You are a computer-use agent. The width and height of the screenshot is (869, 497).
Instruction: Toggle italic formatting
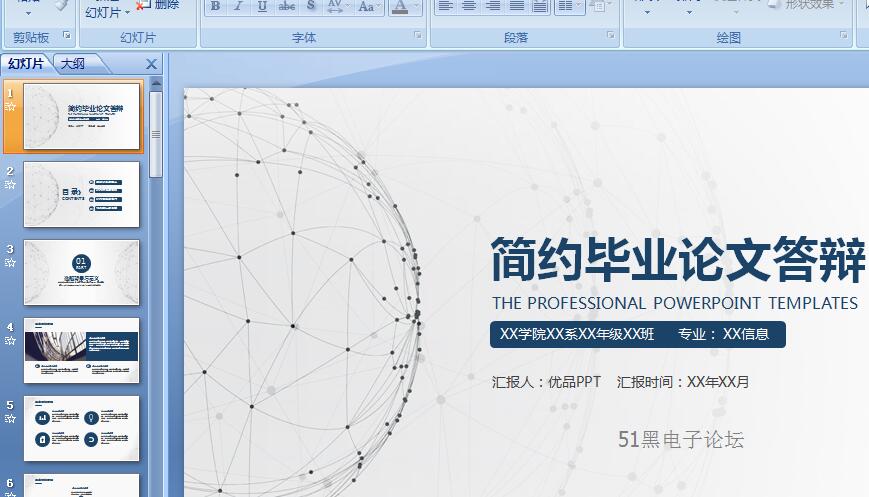(239, 7)
